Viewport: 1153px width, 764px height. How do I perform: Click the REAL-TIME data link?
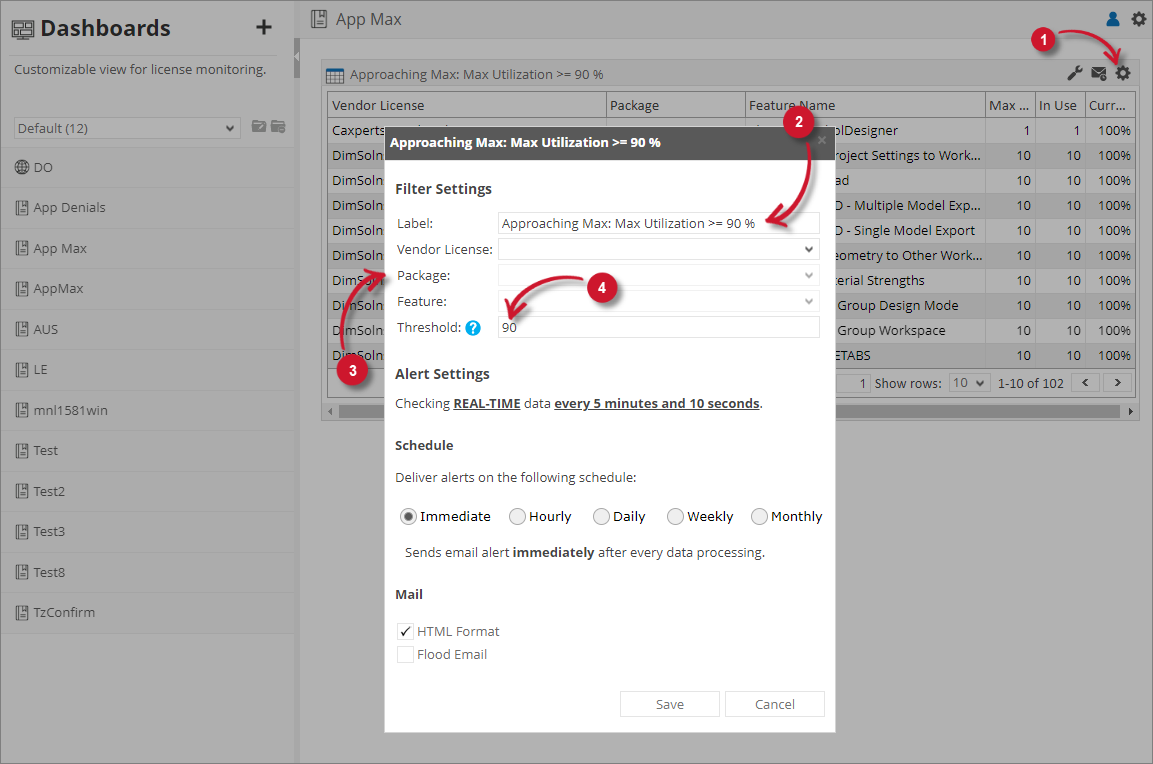pos(487,404)
